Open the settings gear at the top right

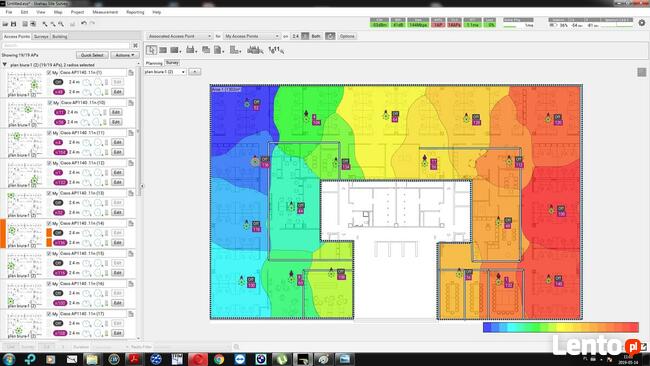tap(642, 23)
